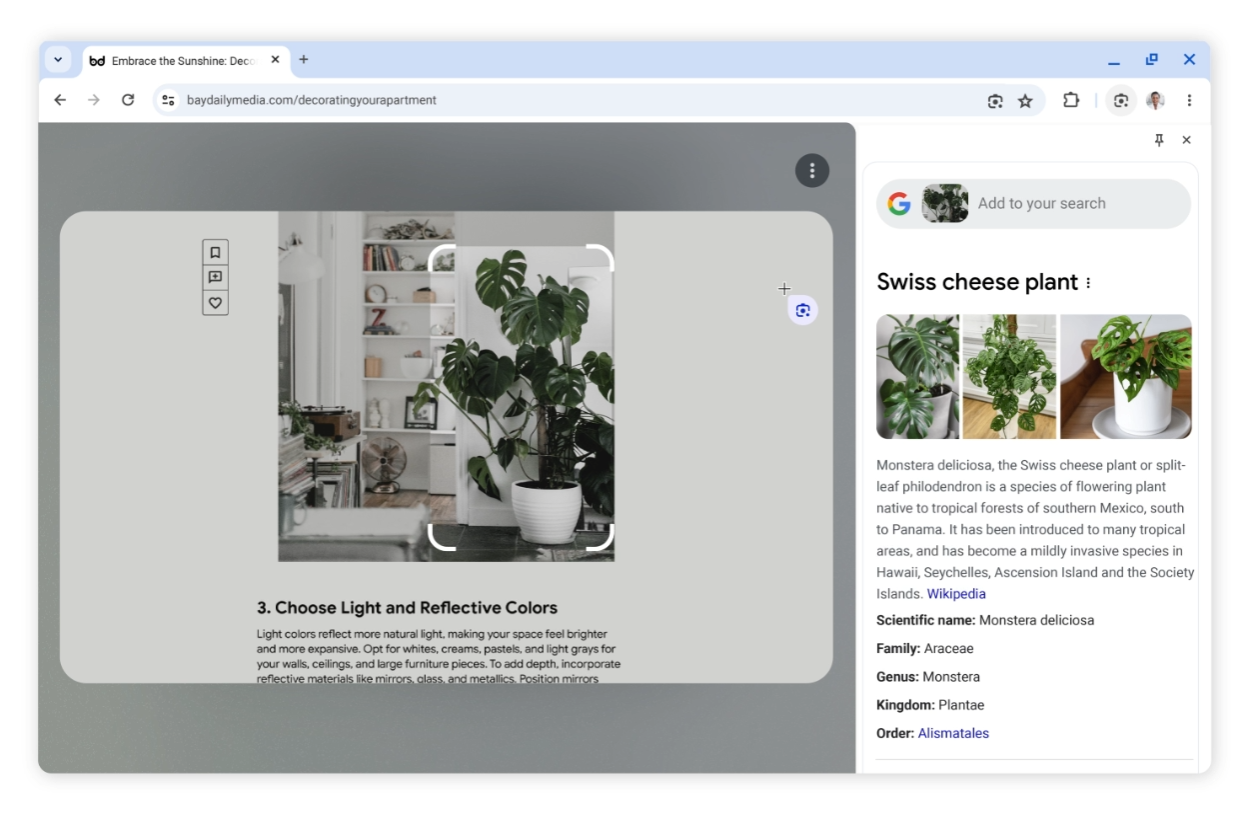
Task: Click the Kingdom: Plantae row
Action: 930,705
